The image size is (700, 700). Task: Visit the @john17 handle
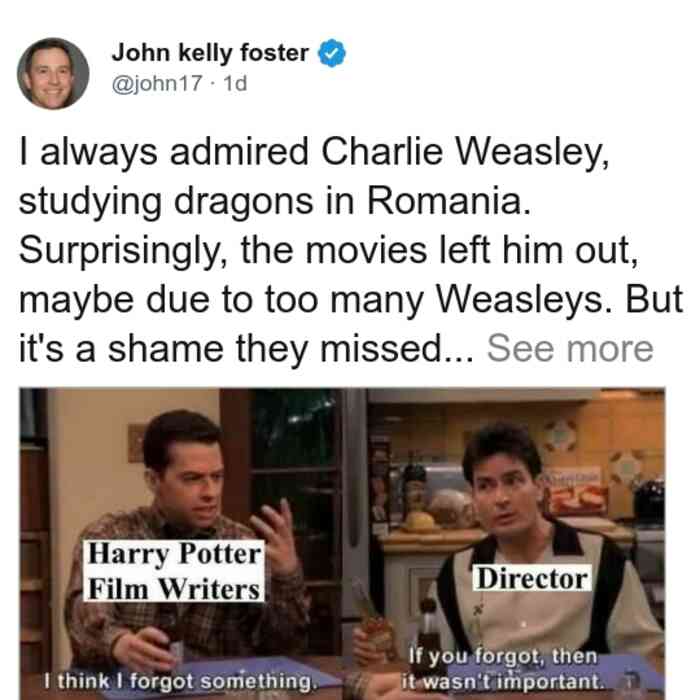coord(157,83)
